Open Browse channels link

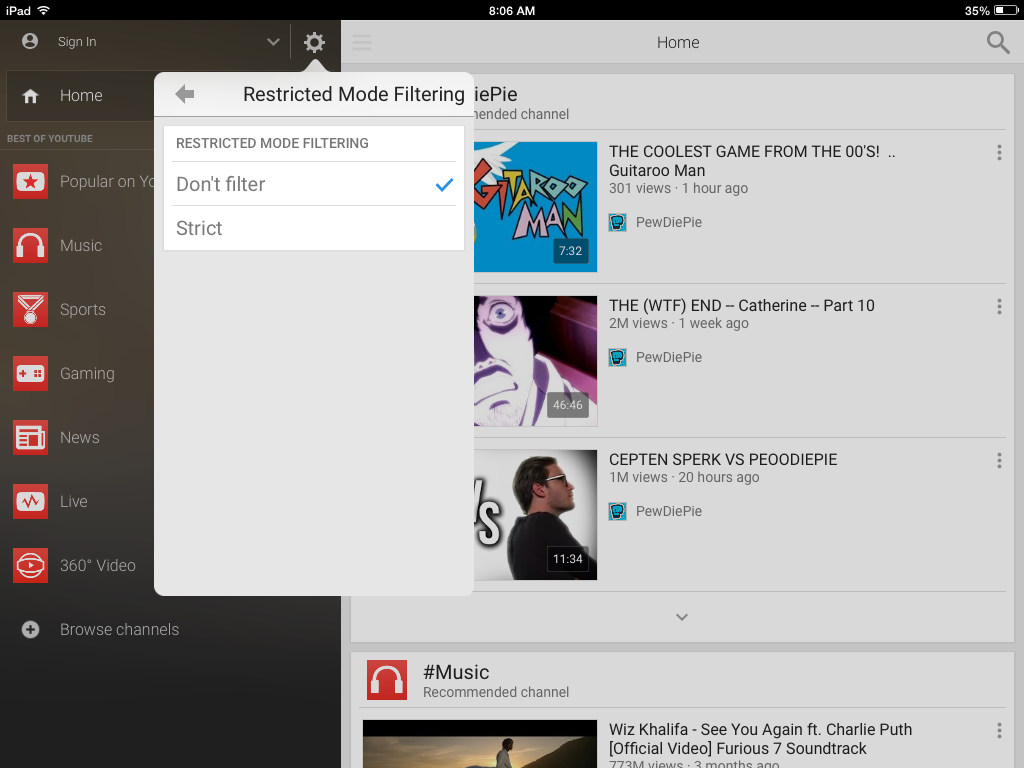pos(120,630)
